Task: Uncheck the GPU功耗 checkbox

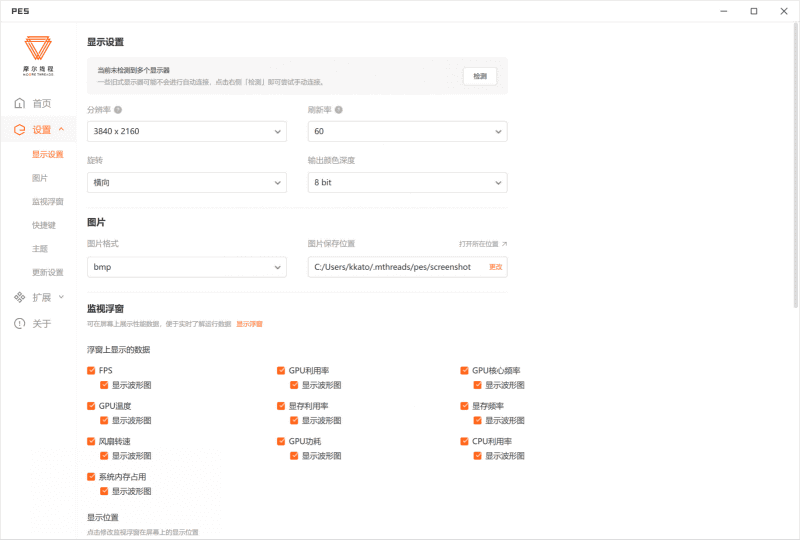Action: point(281,441)
